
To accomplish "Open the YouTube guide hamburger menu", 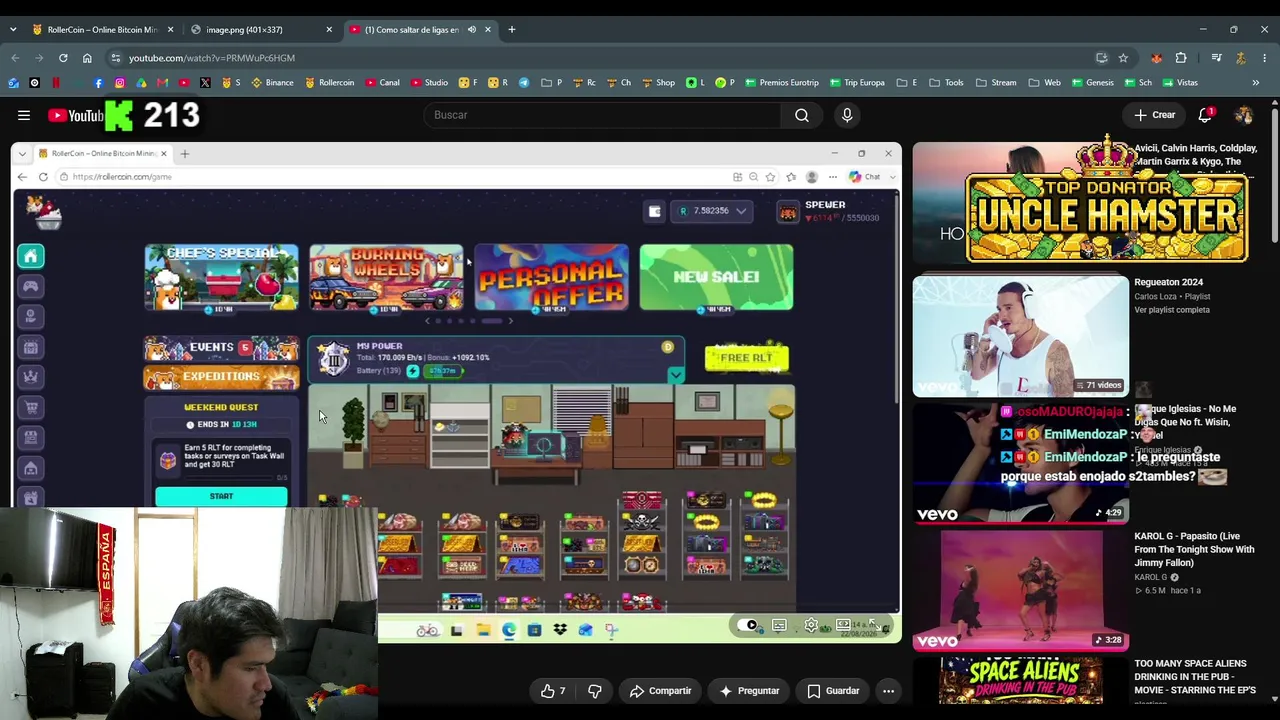I will point(24,115).
